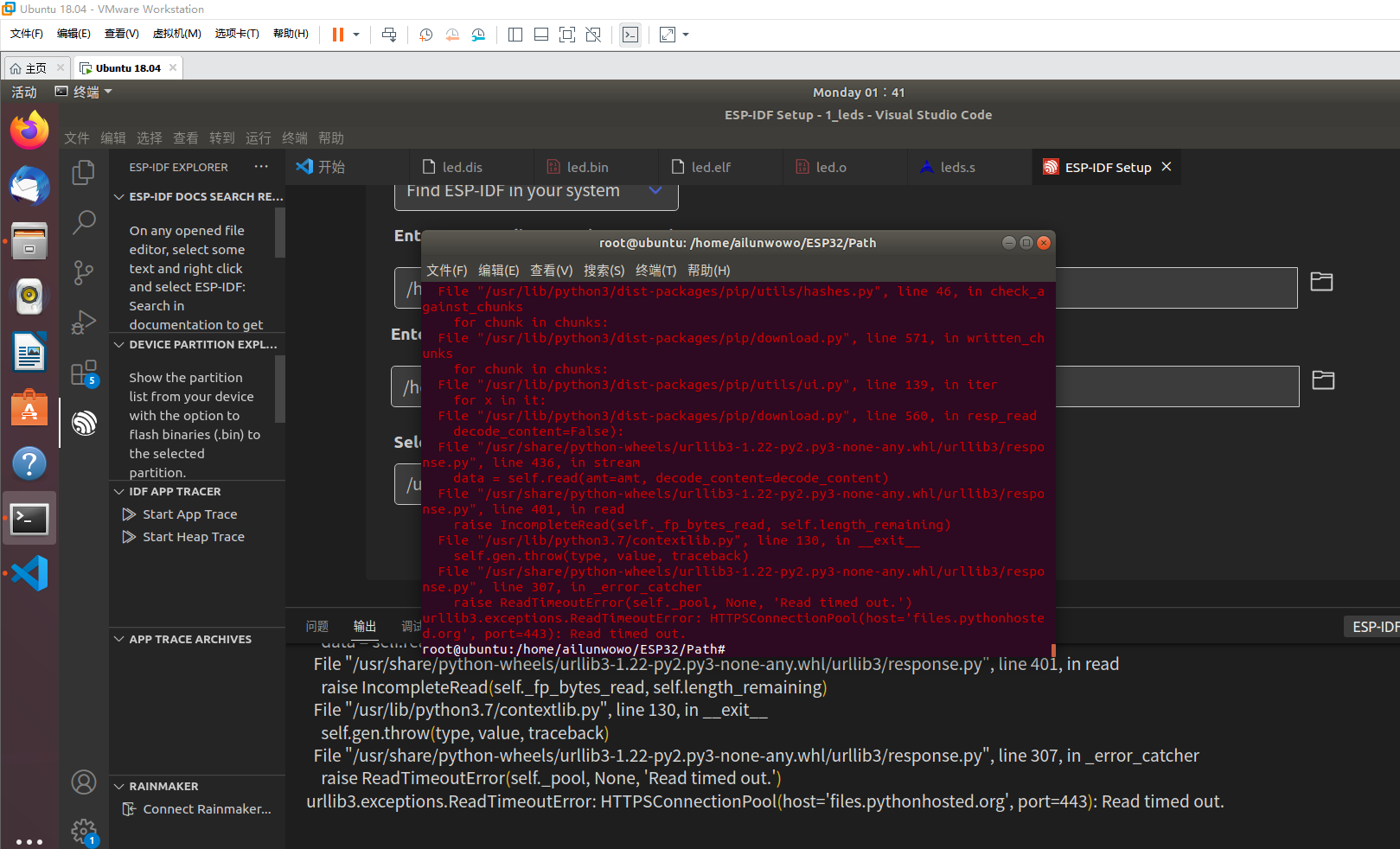
Task: Open VMware 虚拟机(M) menu
Action: [177, 34]
